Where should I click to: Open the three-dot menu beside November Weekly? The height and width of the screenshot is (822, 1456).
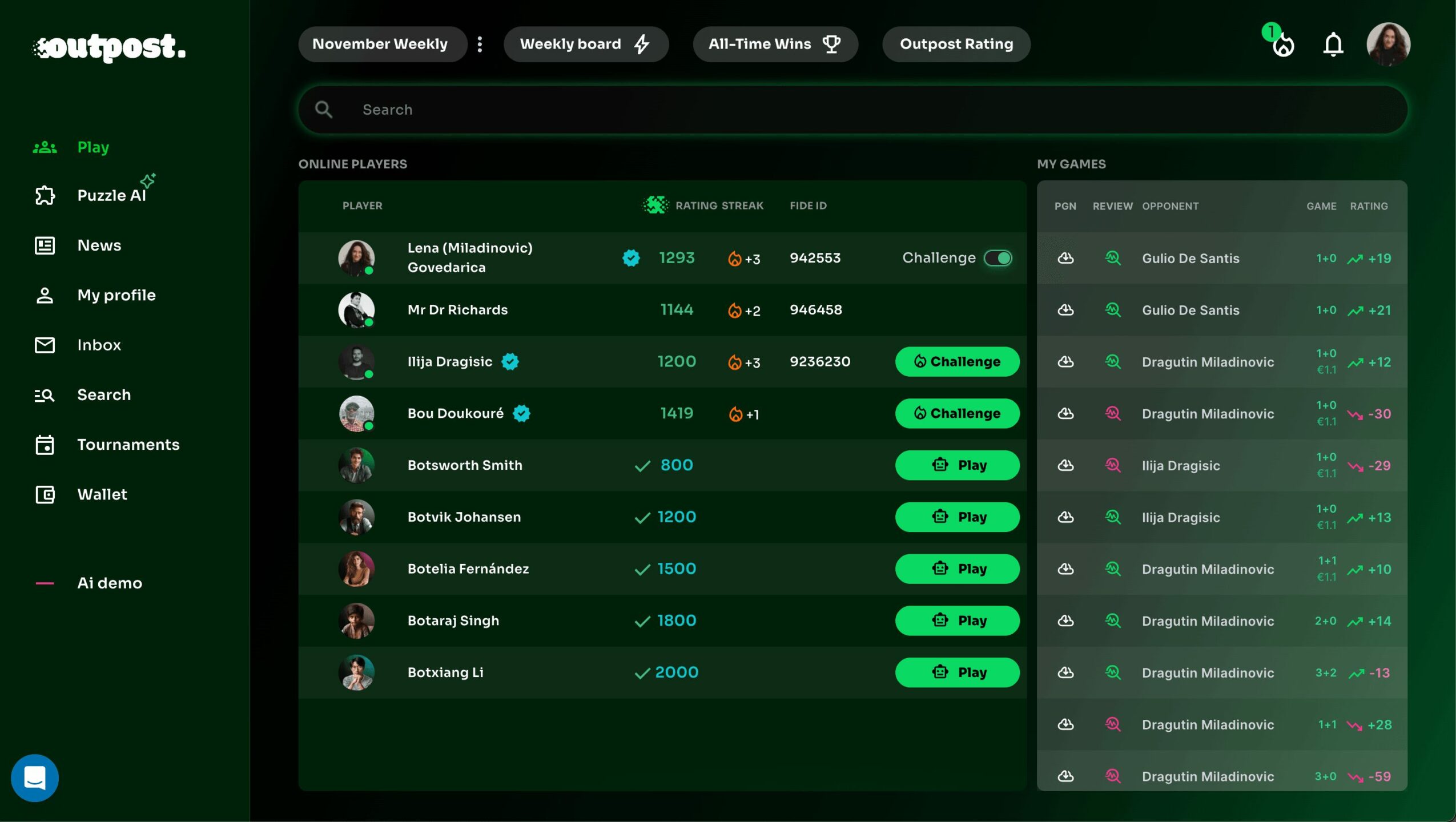(x=480, y=44)
